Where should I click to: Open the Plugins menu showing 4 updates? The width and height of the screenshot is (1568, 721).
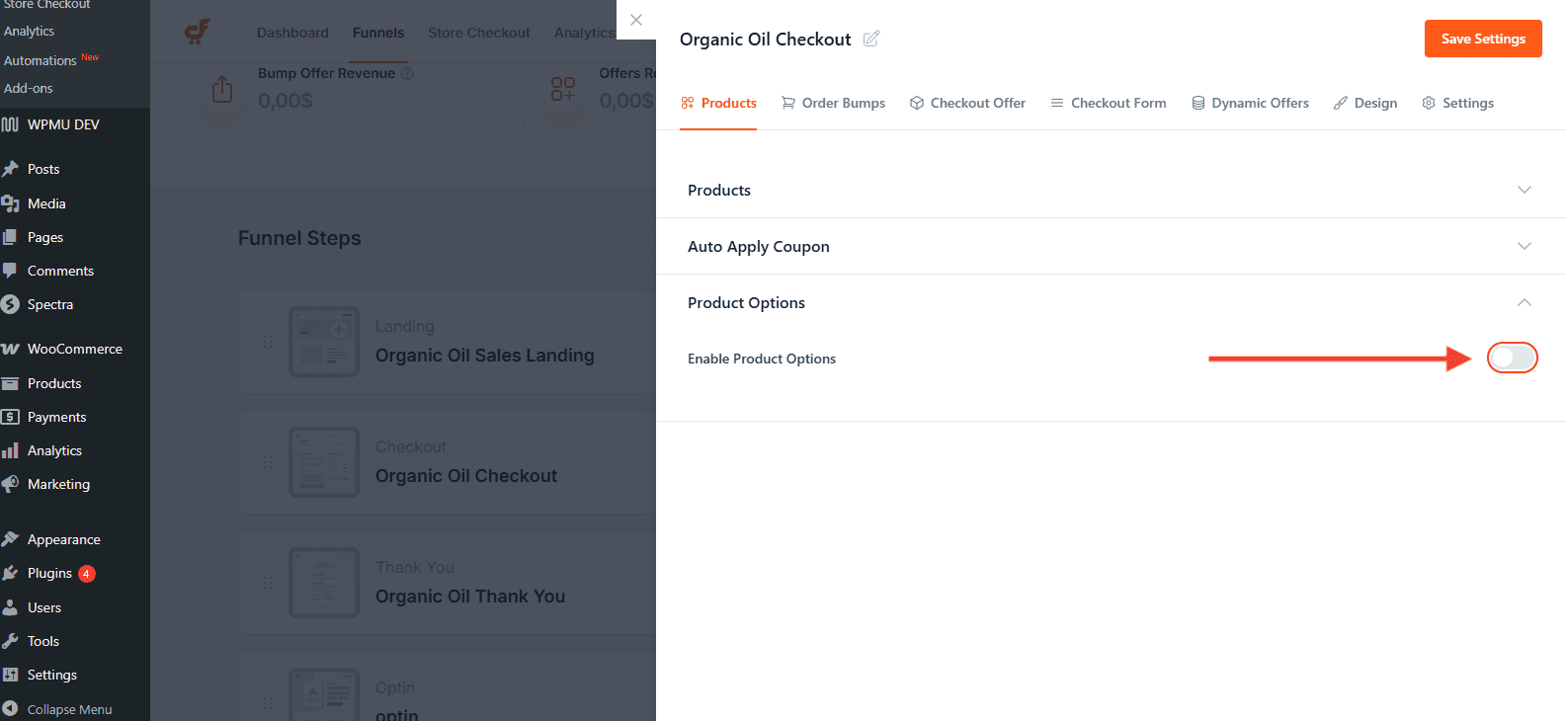[x=47, y=573]
